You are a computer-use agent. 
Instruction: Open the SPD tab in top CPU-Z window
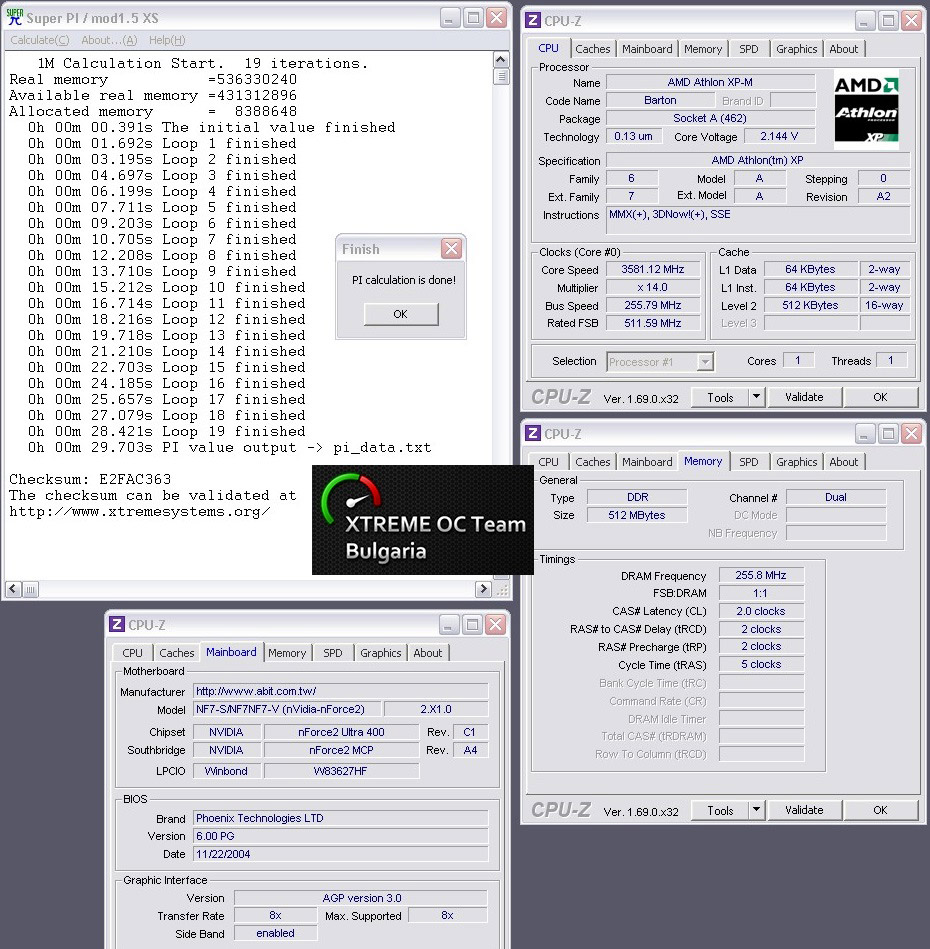748,49
